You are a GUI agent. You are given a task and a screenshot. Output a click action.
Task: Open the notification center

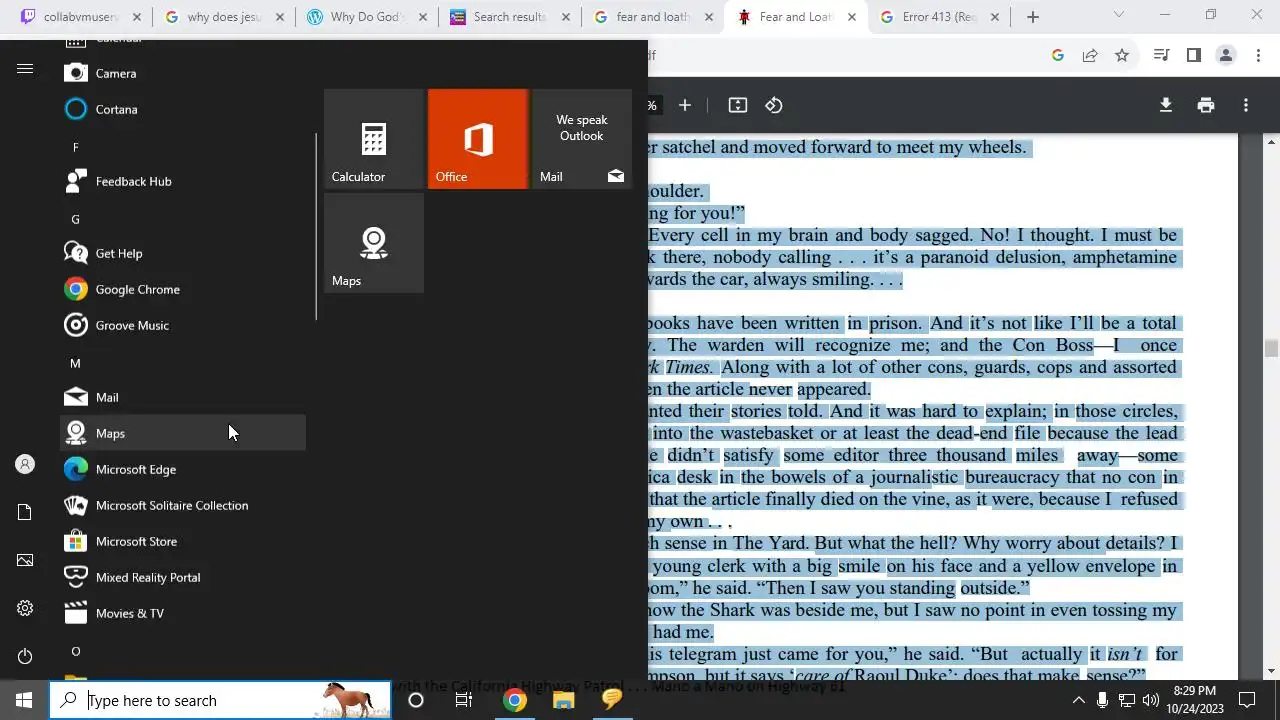(x=1247, y=700)
